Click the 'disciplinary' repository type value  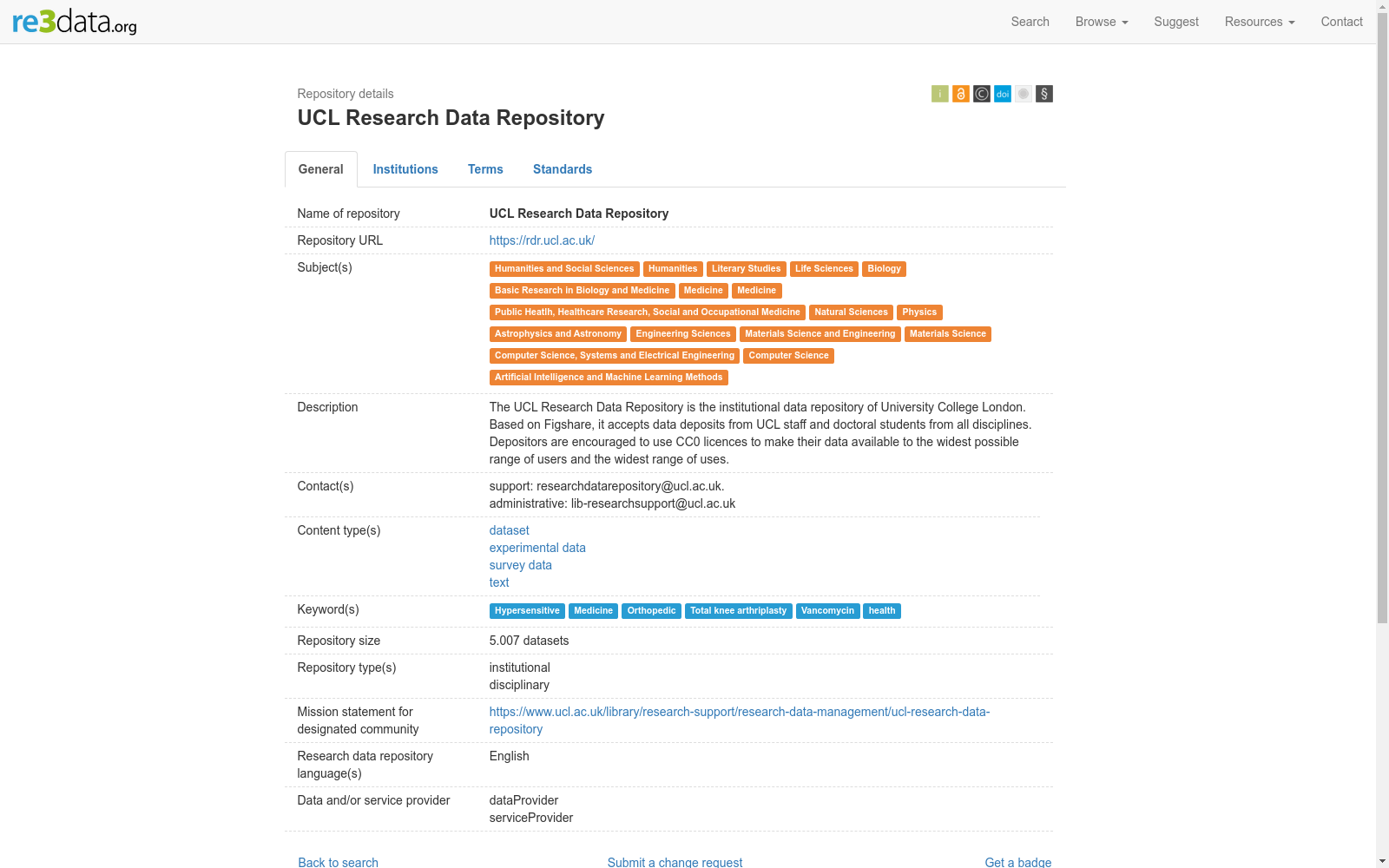519,685
